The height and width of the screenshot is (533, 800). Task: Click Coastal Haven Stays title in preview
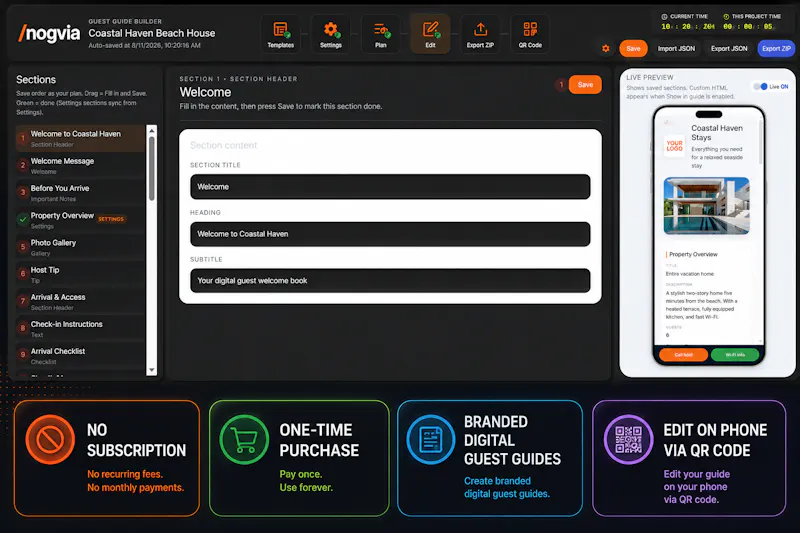[x=717, y=133]
